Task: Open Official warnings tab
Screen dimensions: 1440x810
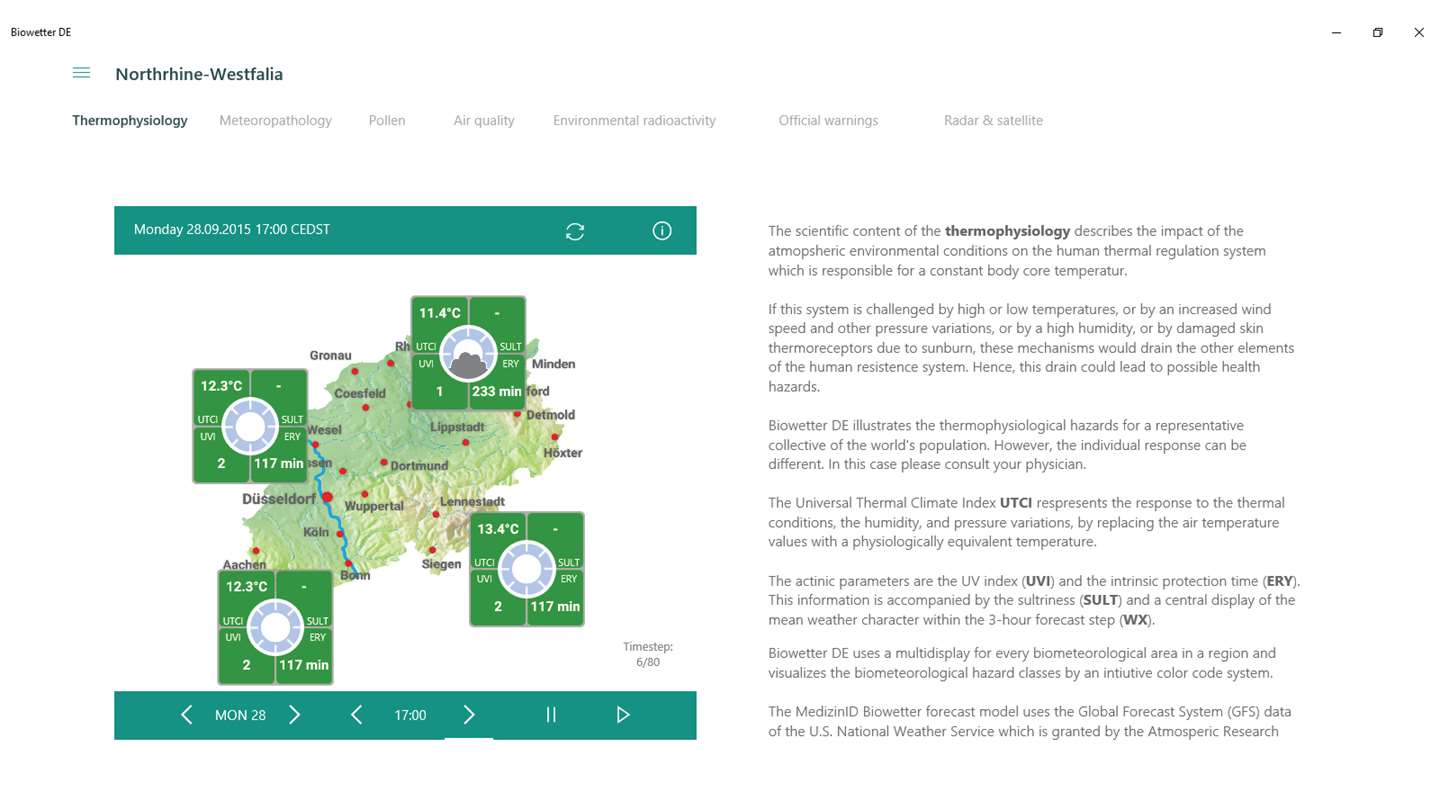Action: coord(828,120)
